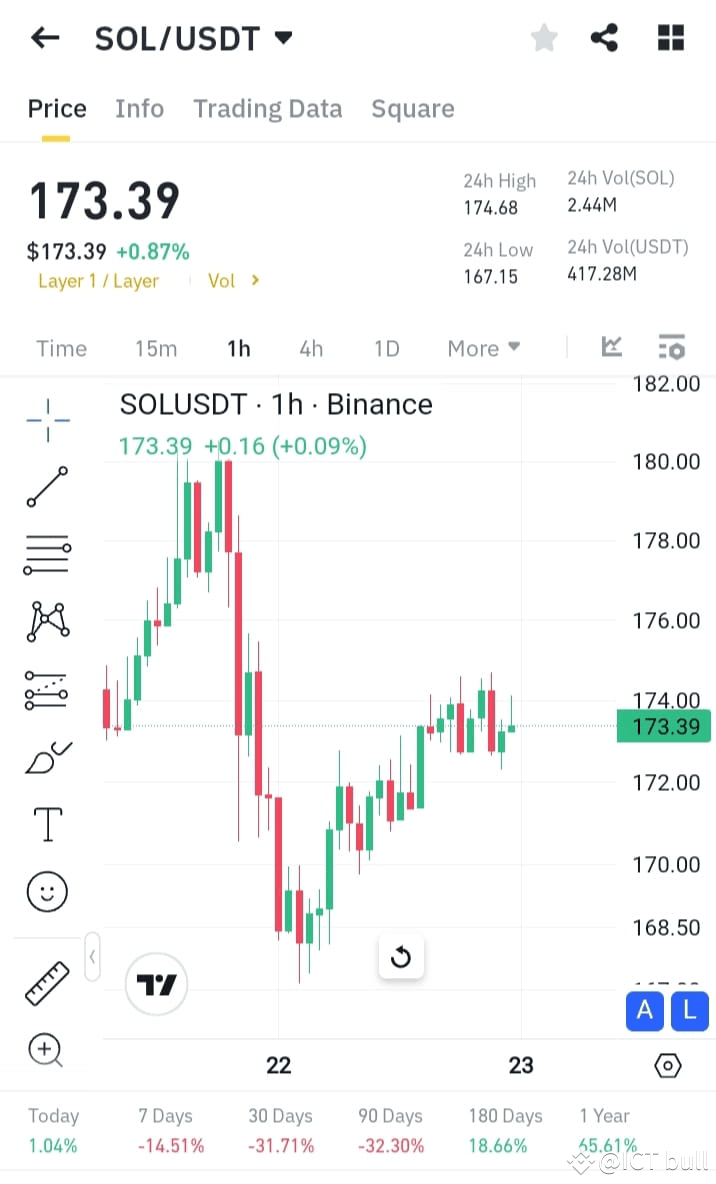Open the Info tab
Image resolution: width=716 pixels, height=1184 pixels.
(139, 108)
